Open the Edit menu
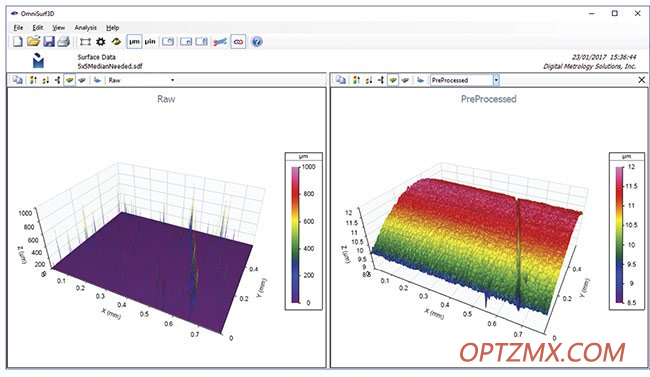The height and width of the screenshot is (377, 650). coord(38,27)
